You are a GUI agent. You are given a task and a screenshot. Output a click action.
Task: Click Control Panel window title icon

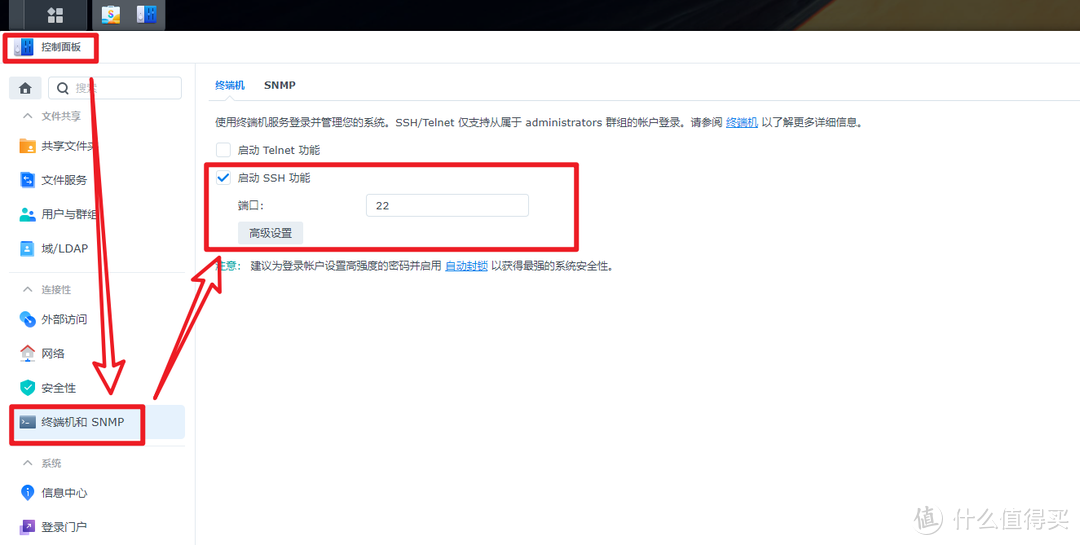(x=24, y=48)
